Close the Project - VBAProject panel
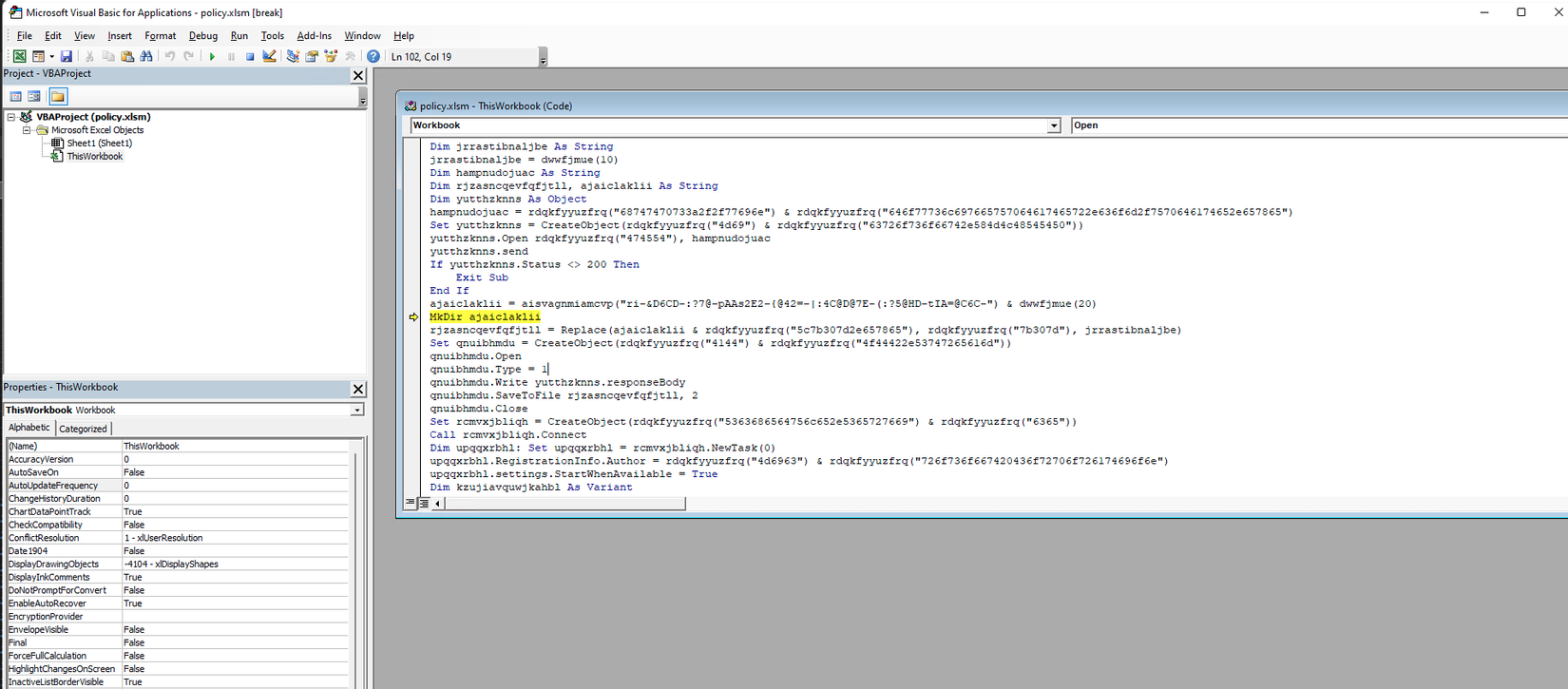Screen dimensions: 1568x689 coord(358,75)
